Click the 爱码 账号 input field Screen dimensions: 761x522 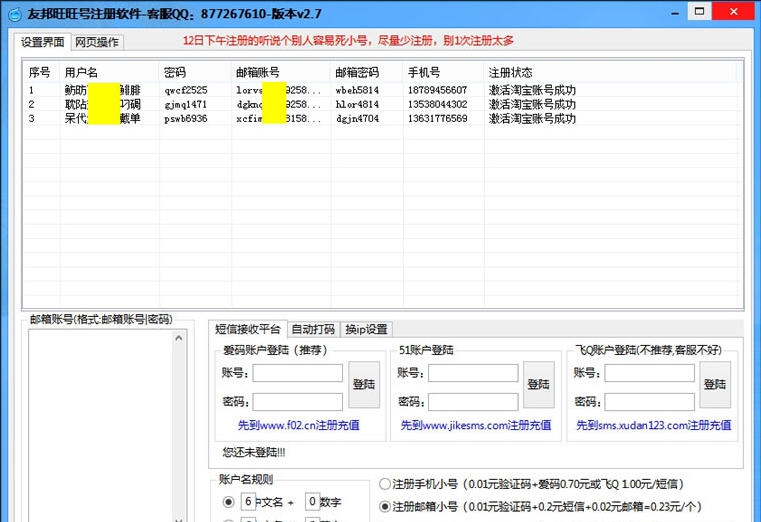[297, 373]
